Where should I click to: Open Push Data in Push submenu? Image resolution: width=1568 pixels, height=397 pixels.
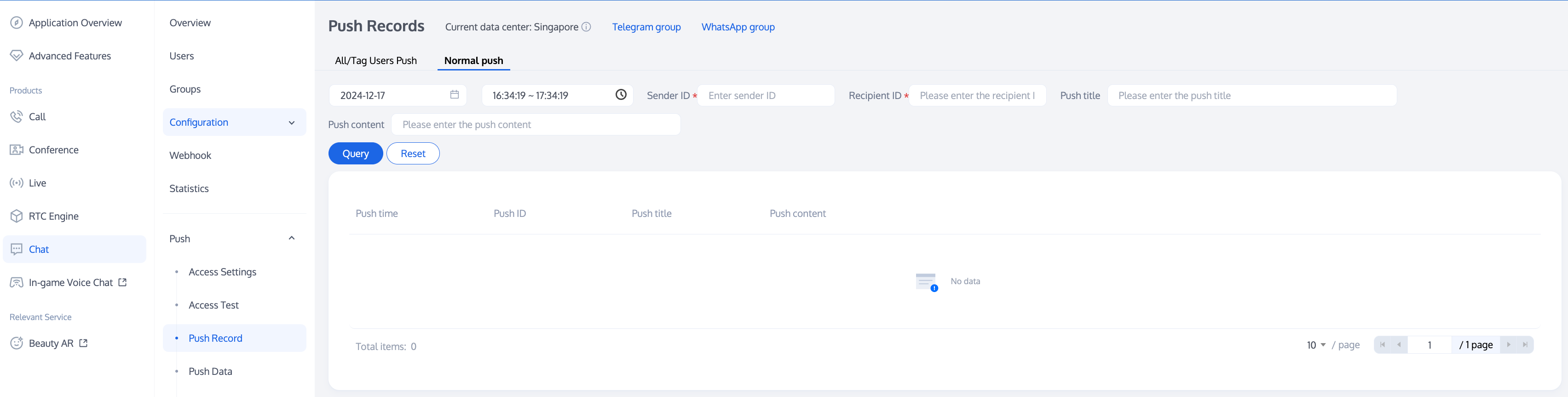click(x=210, y=371)
